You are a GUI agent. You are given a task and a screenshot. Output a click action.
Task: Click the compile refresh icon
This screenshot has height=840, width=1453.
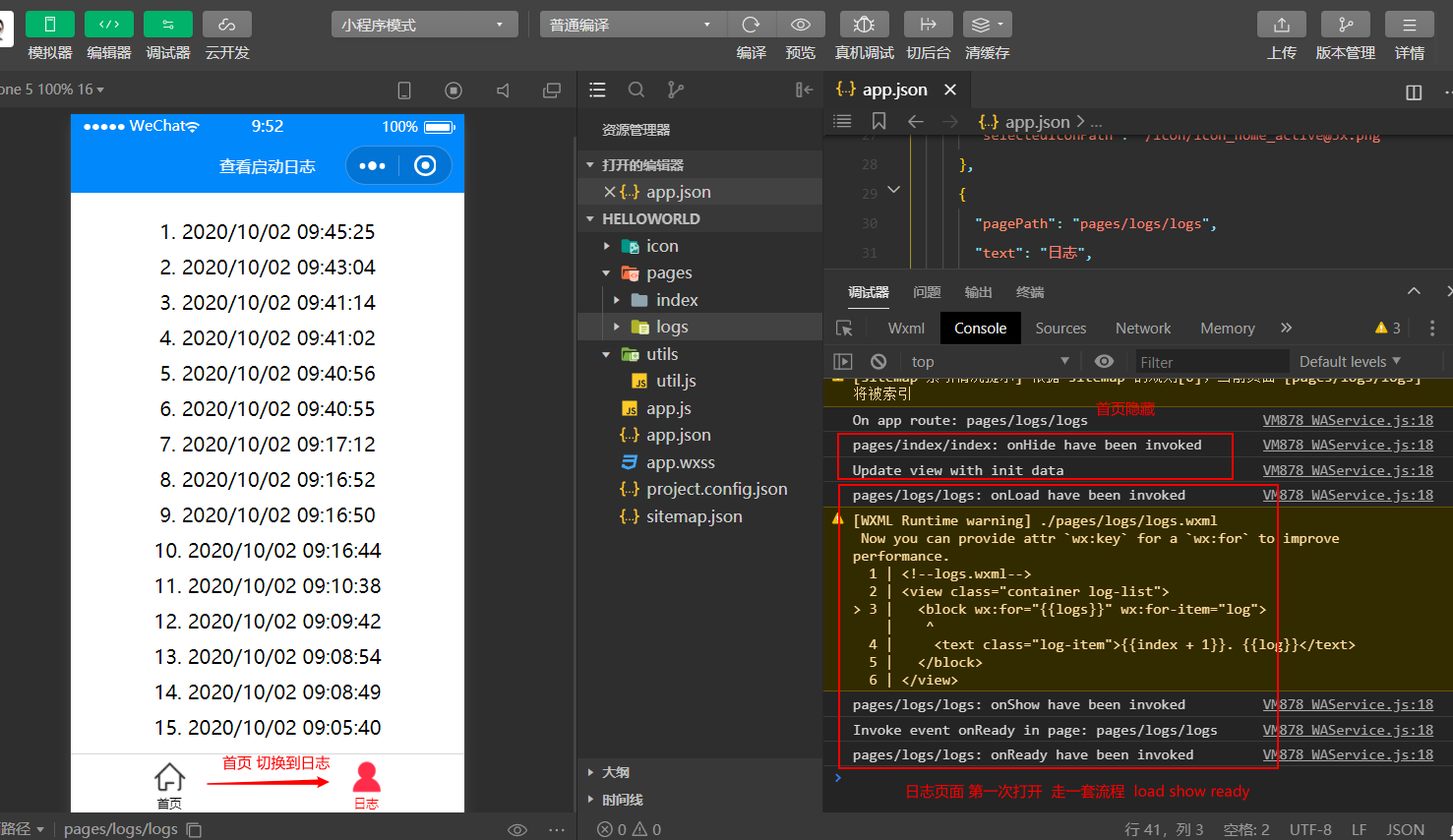pyautogui.click(x=752, y=25)
